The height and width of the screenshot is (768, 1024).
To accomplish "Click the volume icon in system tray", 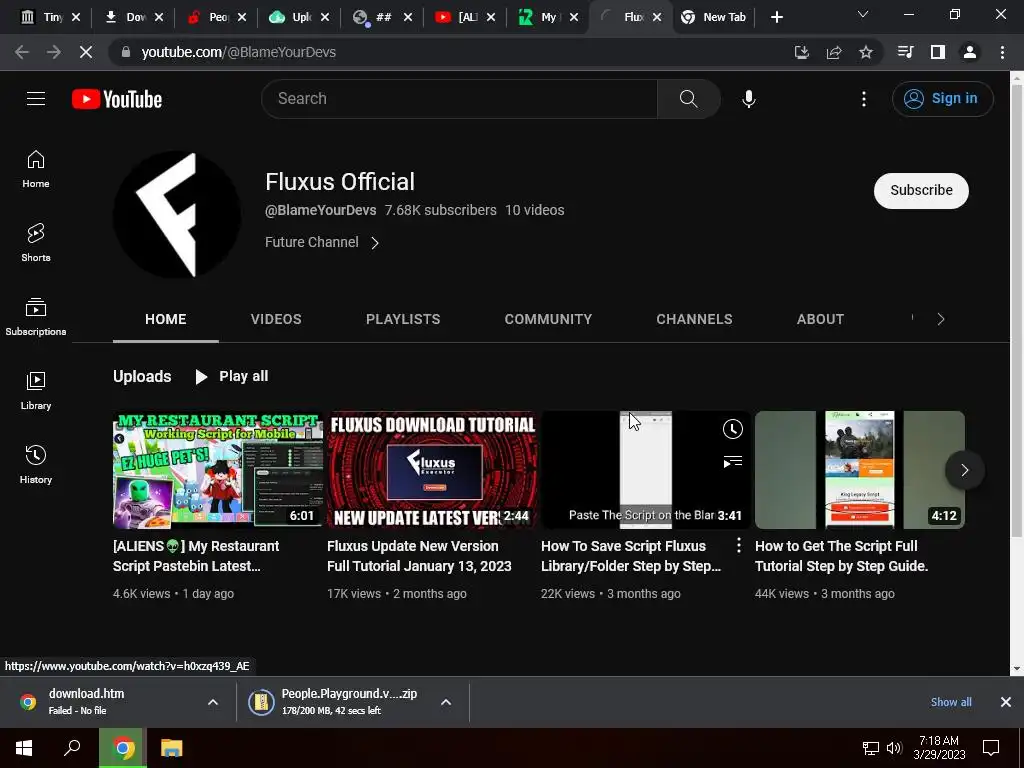I will click(x=895, y=748).
